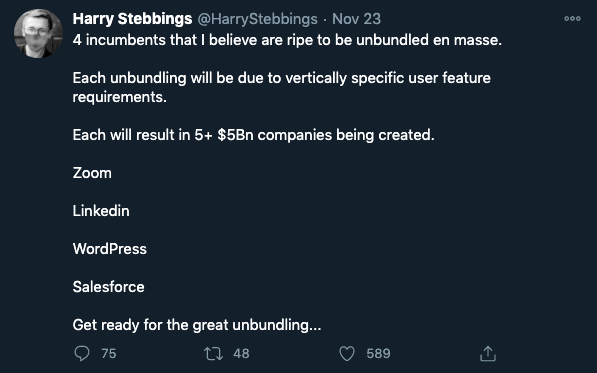
Task: Like the tweet with the heart icon
Action: 347,354
